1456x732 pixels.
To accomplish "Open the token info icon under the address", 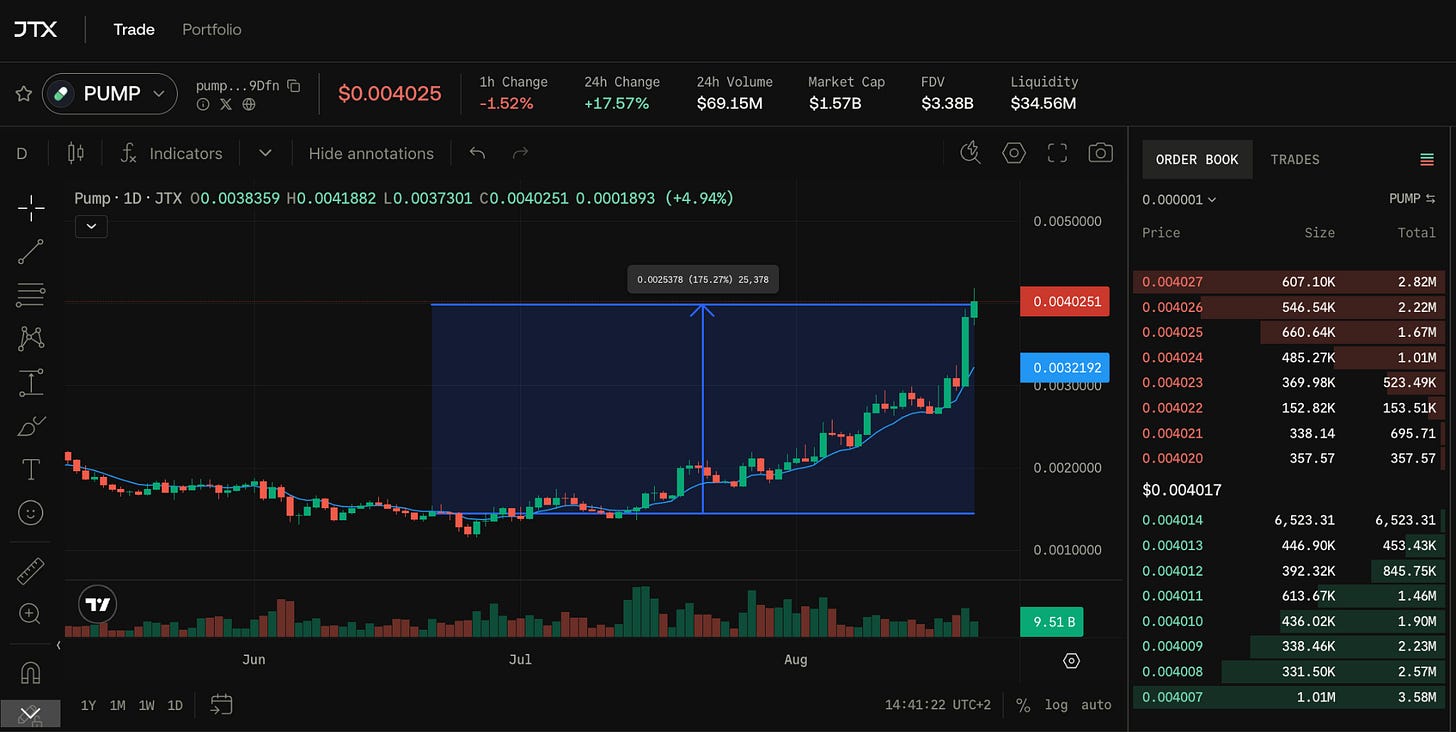I will [x=203, y=104].
